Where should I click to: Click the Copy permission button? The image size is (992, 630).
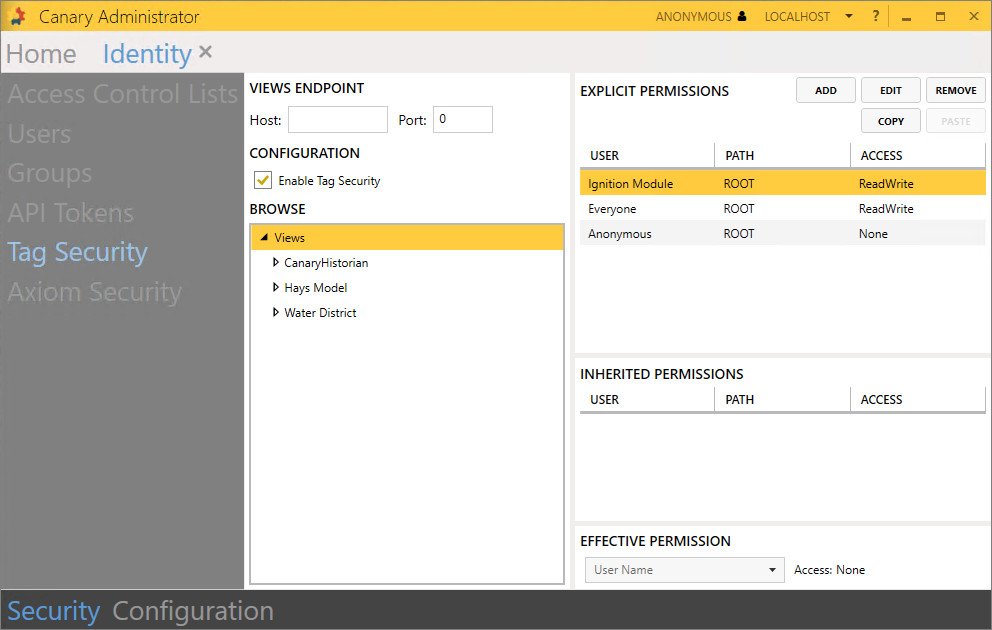pos(890,122)
